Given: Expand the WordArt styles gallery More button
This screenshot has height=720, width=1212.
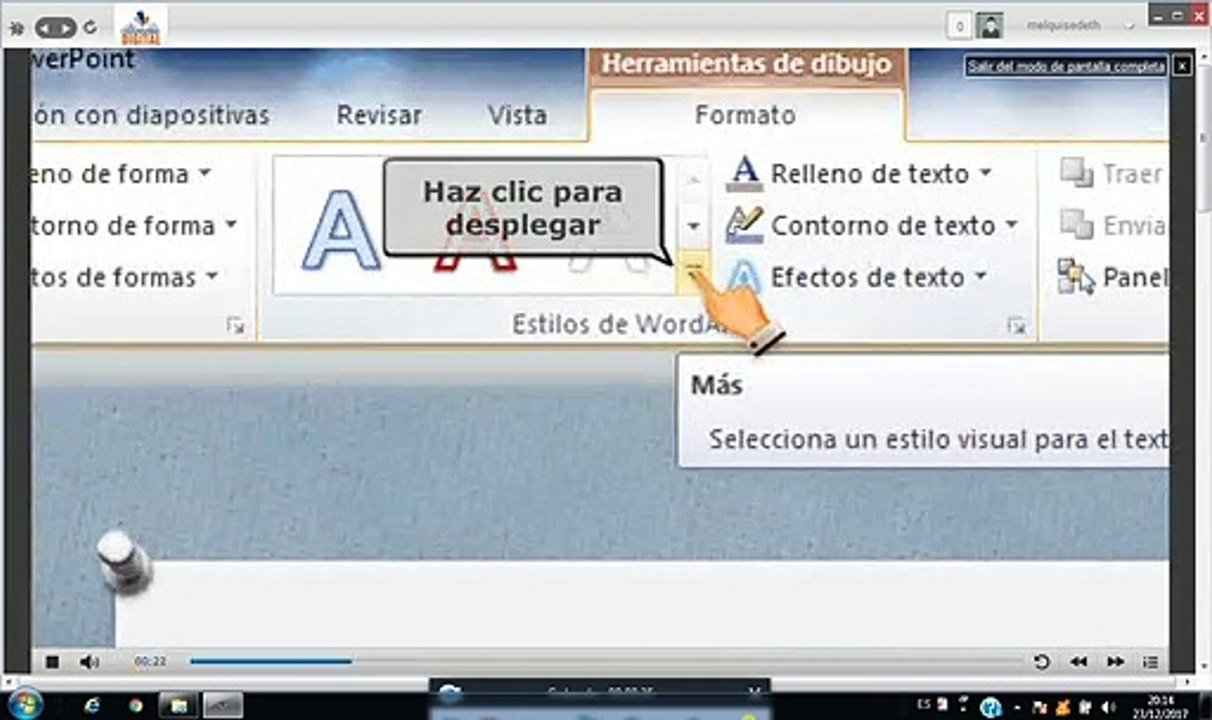Looking at the screenshot, I should (x=695, y=272).
